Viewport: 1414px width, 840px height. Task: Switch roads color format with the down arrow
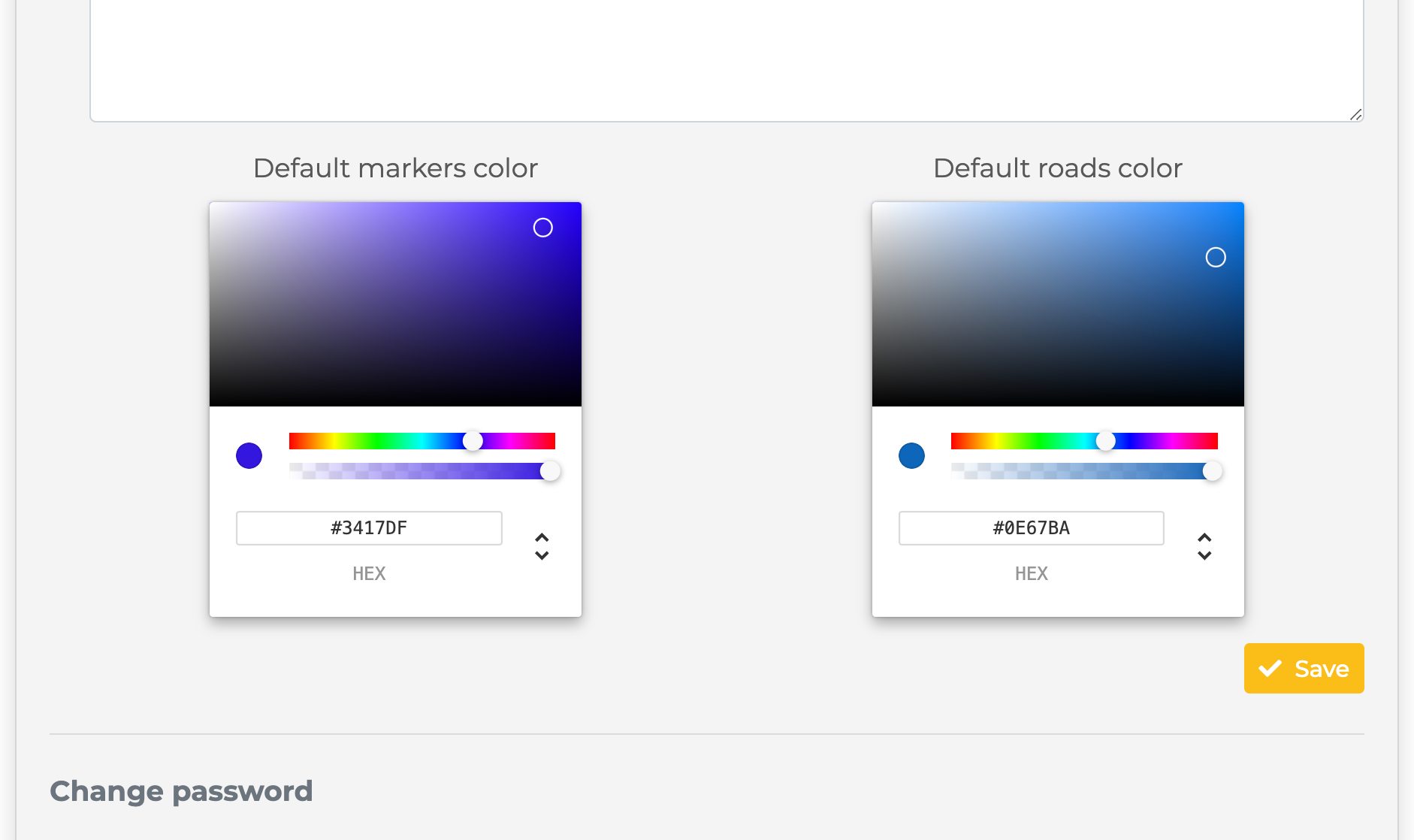click(1204, 556)
